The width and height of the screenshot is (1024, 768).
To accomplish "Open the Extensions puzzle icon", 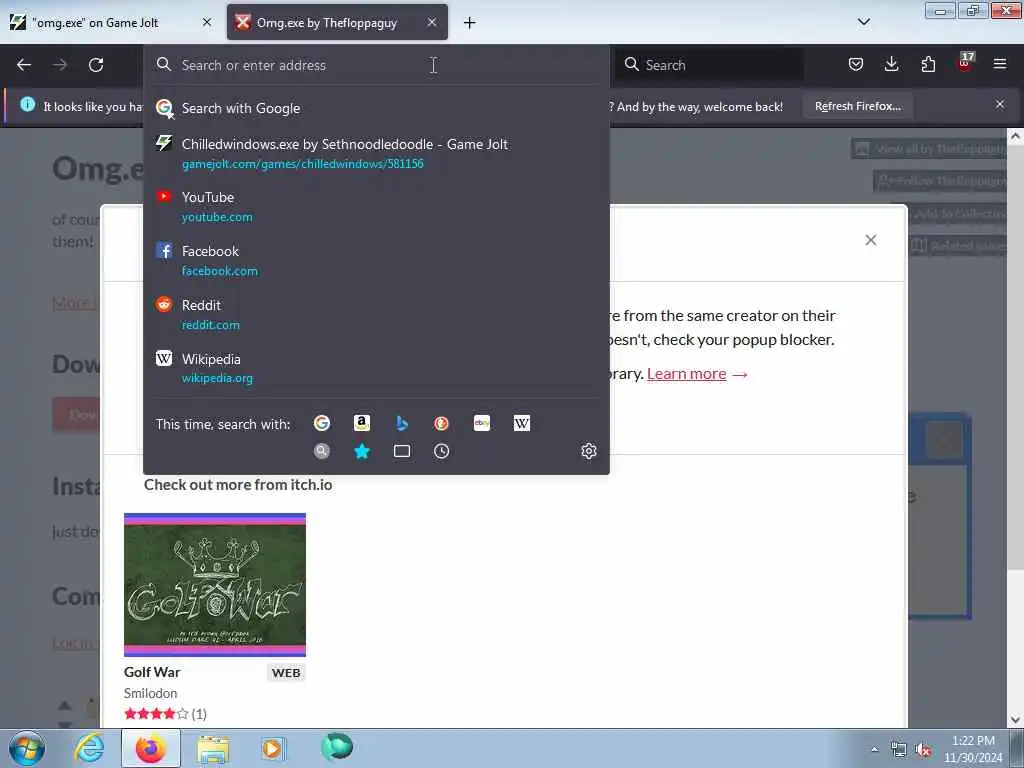I will click(x=928, y=64).
